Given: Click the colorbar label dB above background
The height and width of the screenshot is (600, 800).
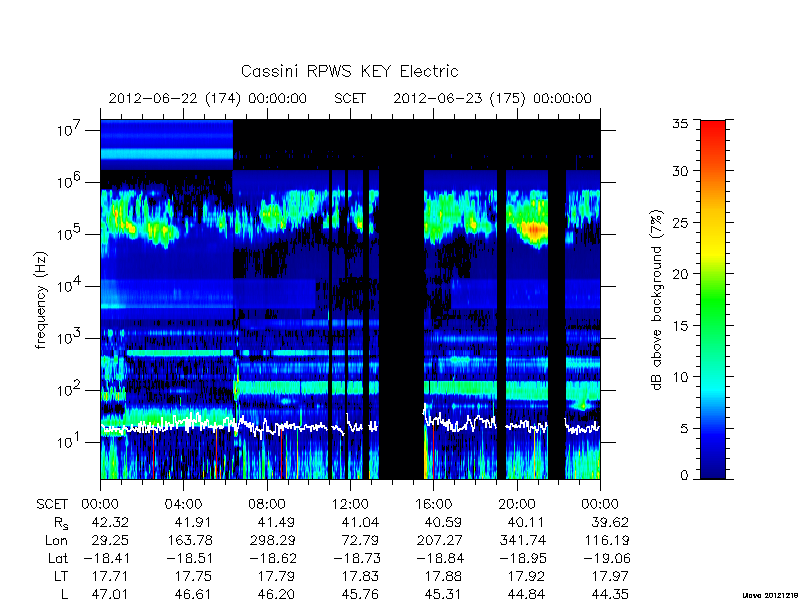Looking at the screenshot, I should [x=657, y=300].
